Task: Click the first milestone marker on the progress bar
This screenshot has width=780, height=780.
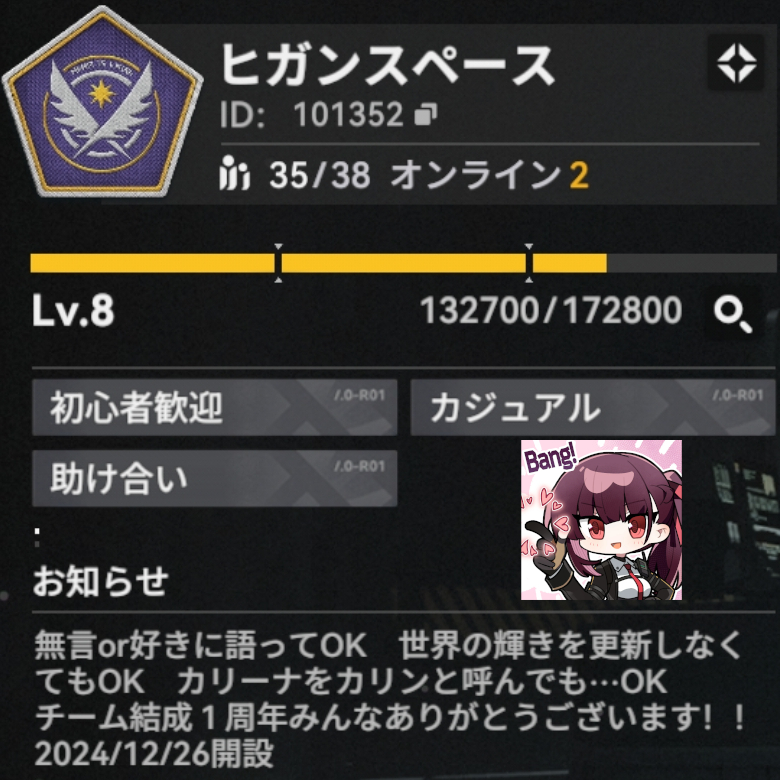Action: click(x=278, y=263)
